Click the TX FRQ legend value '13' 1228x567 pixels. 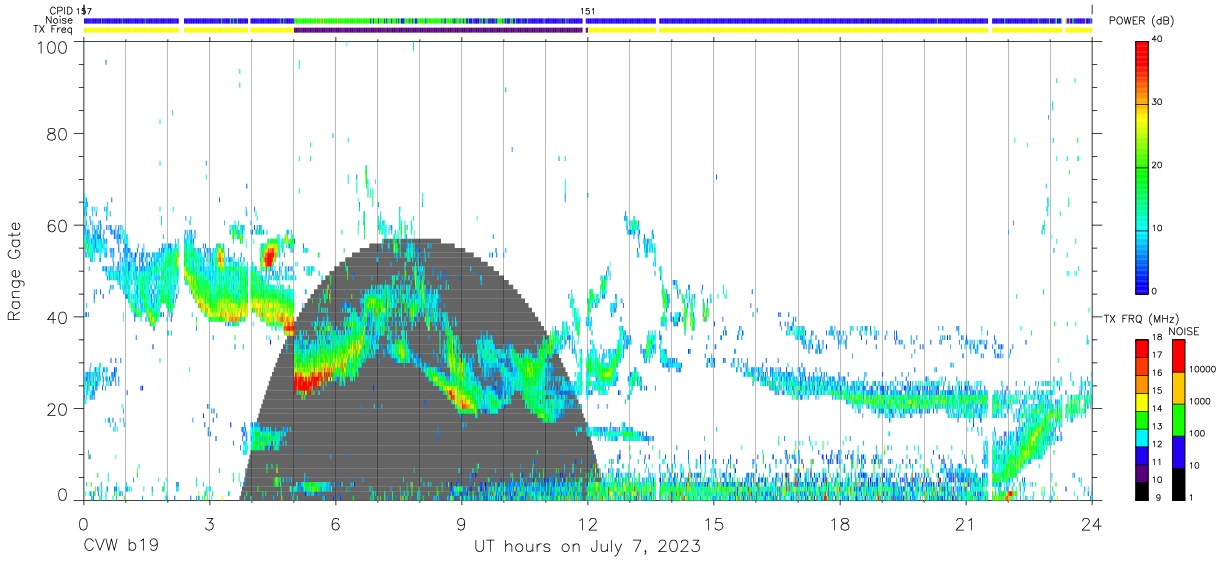(x=1156, y=427)
